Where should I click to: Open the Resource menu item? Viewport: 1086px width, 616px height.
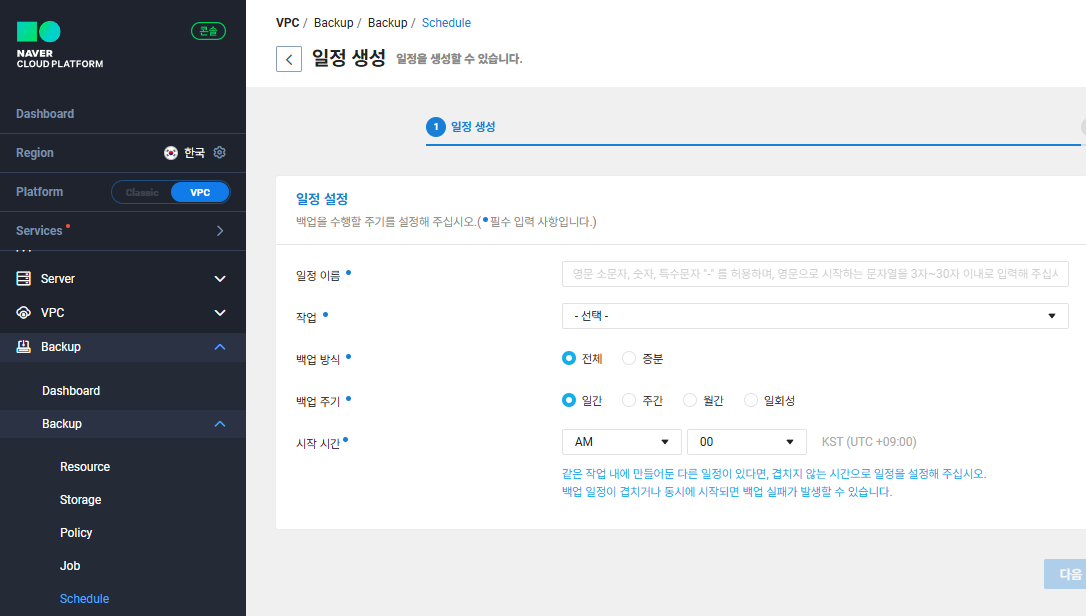coord(84,467)
